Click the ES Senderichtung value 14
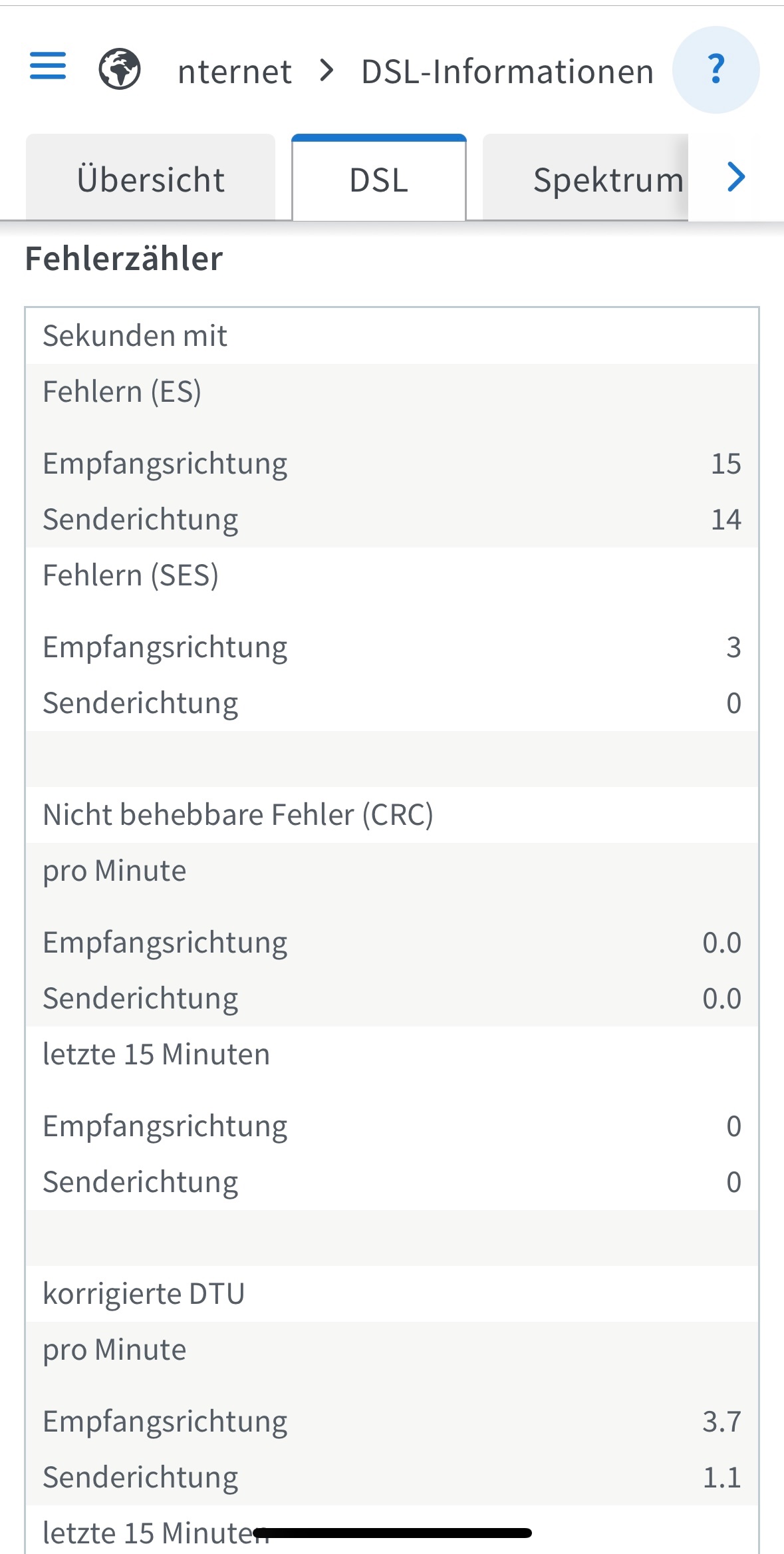 725,520
